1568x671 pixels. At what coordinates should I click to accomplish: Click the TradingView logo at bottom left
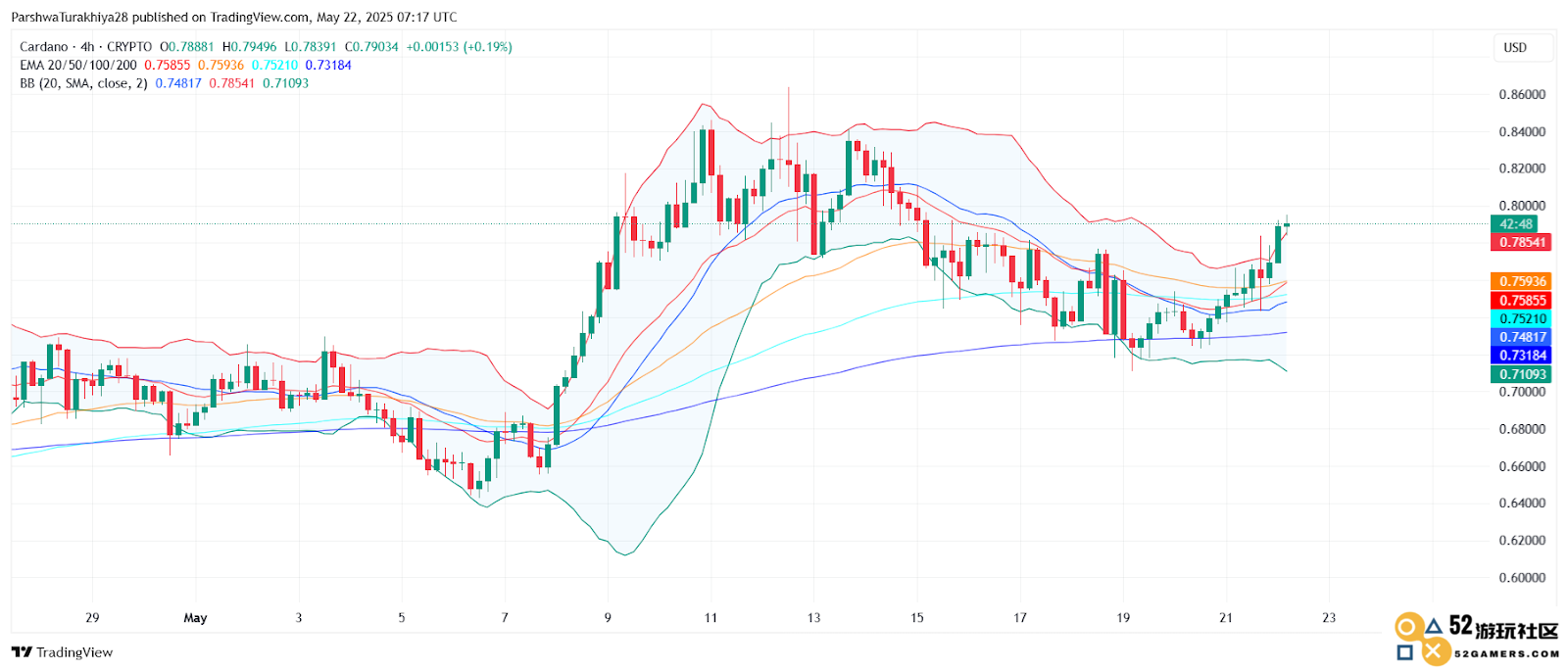click(63, 652)
